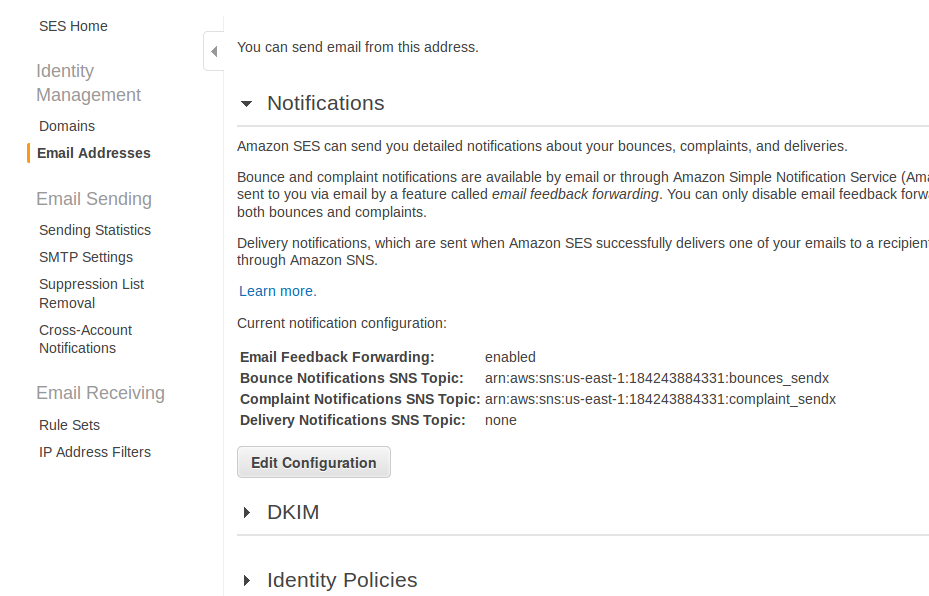
Task: Follow the Learn more link
Action: [x=278, y=291]
